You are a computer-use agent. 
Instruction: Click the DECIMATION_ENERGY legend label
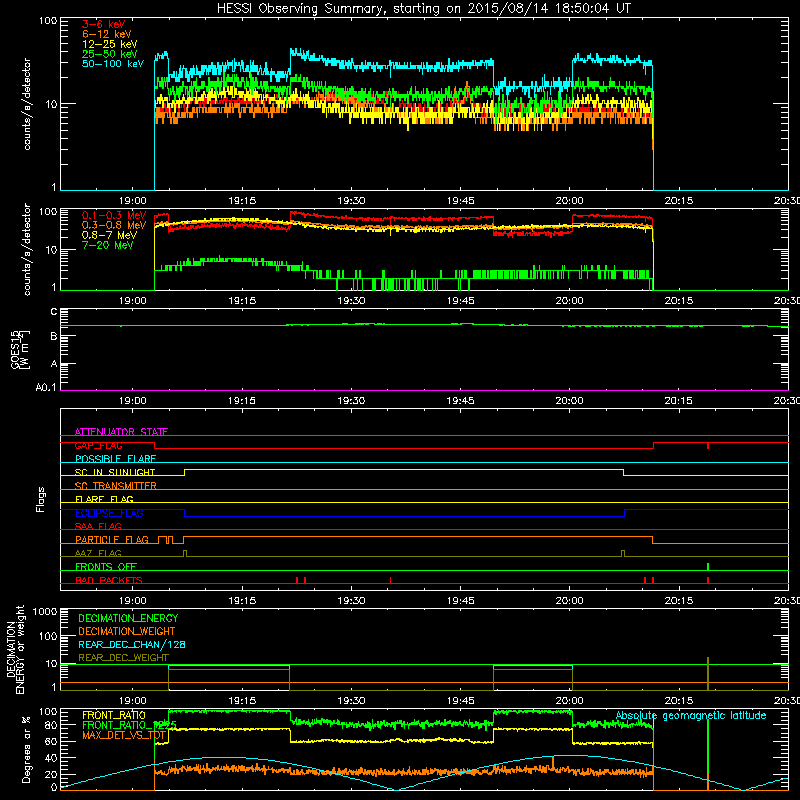pyautogui.click(x=128, y=618)
